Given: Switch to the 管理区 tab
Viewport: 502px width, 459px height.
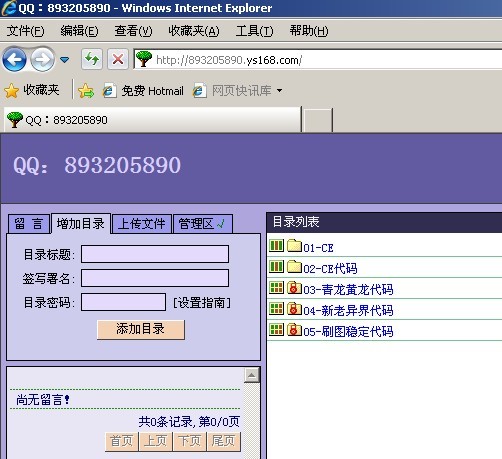Looking at the screenshot, I should [203, 224].
